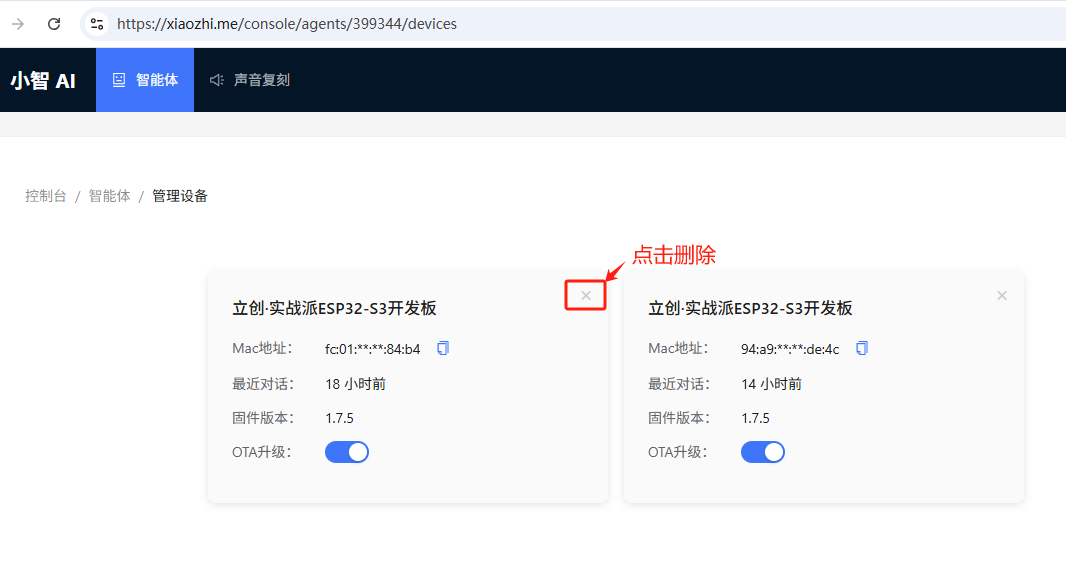The width and height of the screenshot is (1066, 577).
Task: Delete the device with Mac 94:a9:**:**:de:4c
Action: point(1001,296)
